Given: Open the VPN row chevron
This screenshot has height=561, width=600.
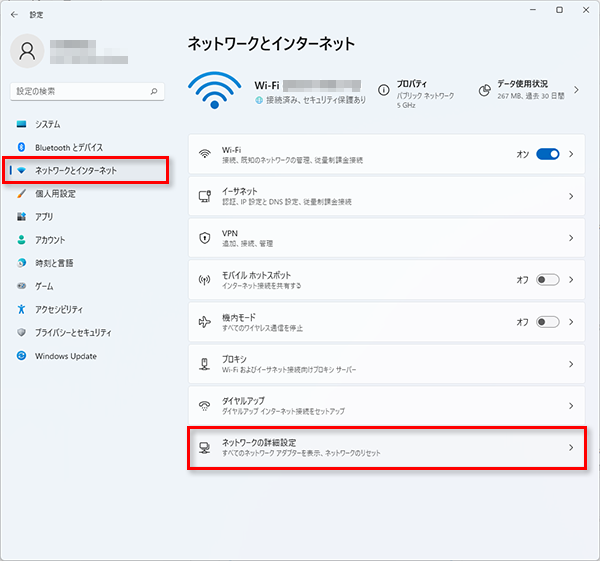Looking at the screenshot, I should (571, 238).
